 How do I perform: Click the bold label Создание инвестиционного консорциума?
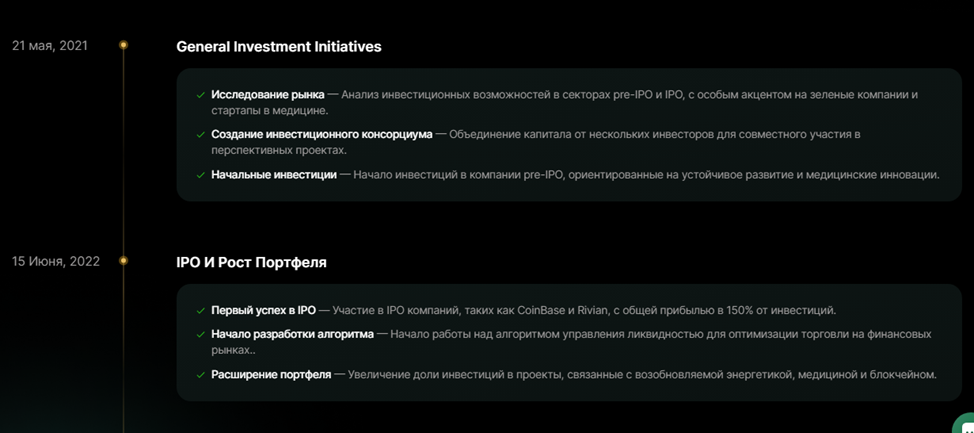pyautogui.click(x=321, y=134)
